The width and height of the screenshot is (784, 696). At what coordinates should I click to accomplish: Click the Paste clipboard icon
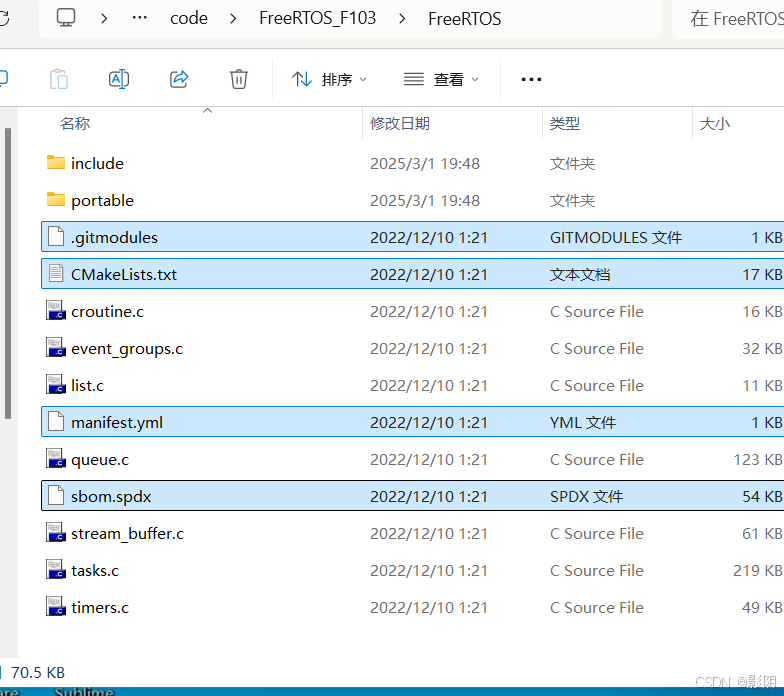59,79
